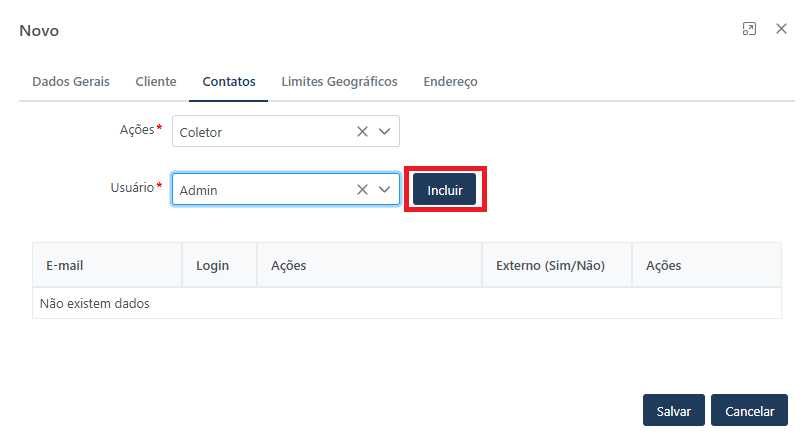Close the Novo dialog
The height and width of the screenshot is (441, 808).
point(781,30)
